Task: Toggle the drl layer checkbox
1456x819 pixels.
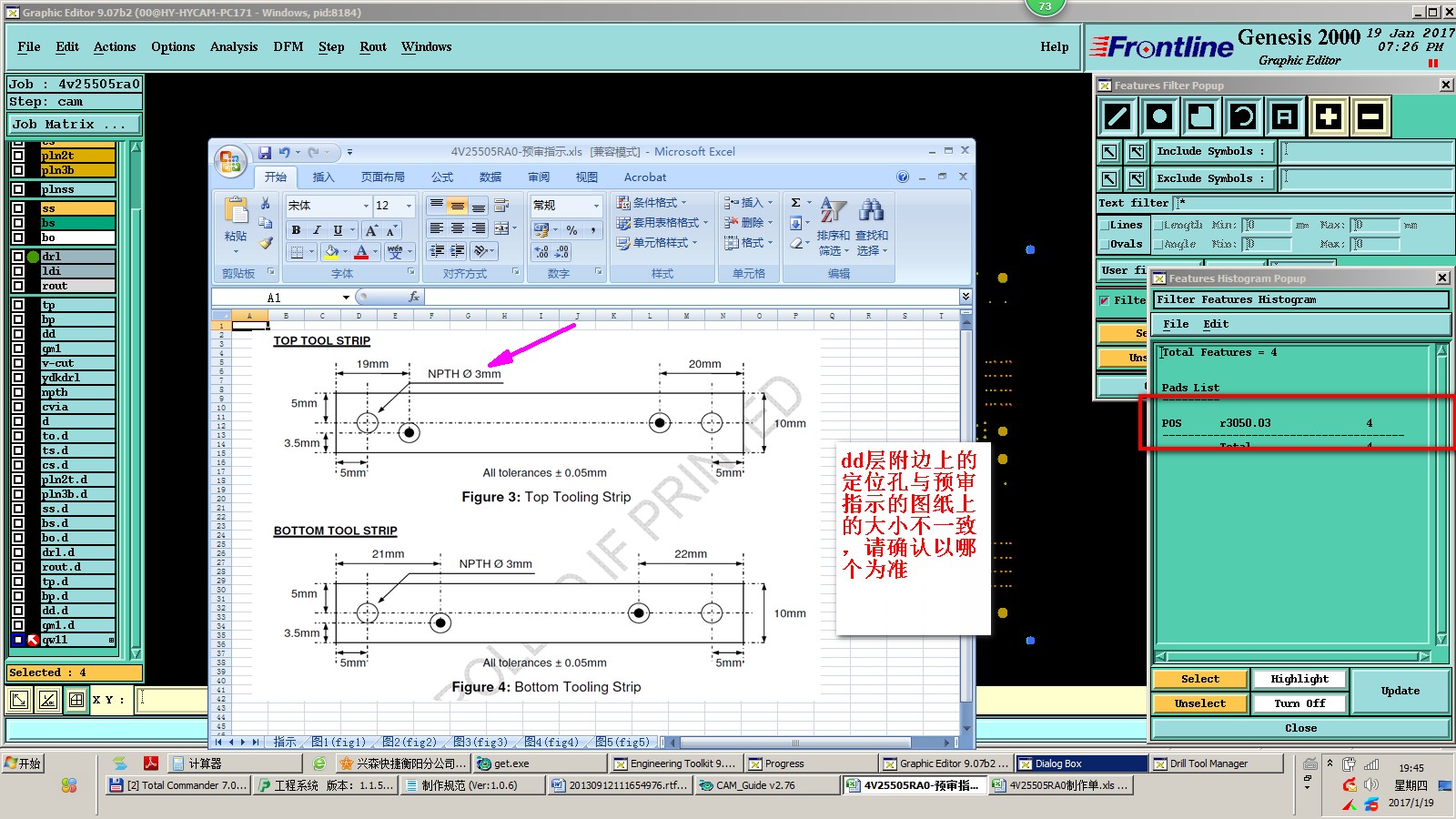Action: 18,257
